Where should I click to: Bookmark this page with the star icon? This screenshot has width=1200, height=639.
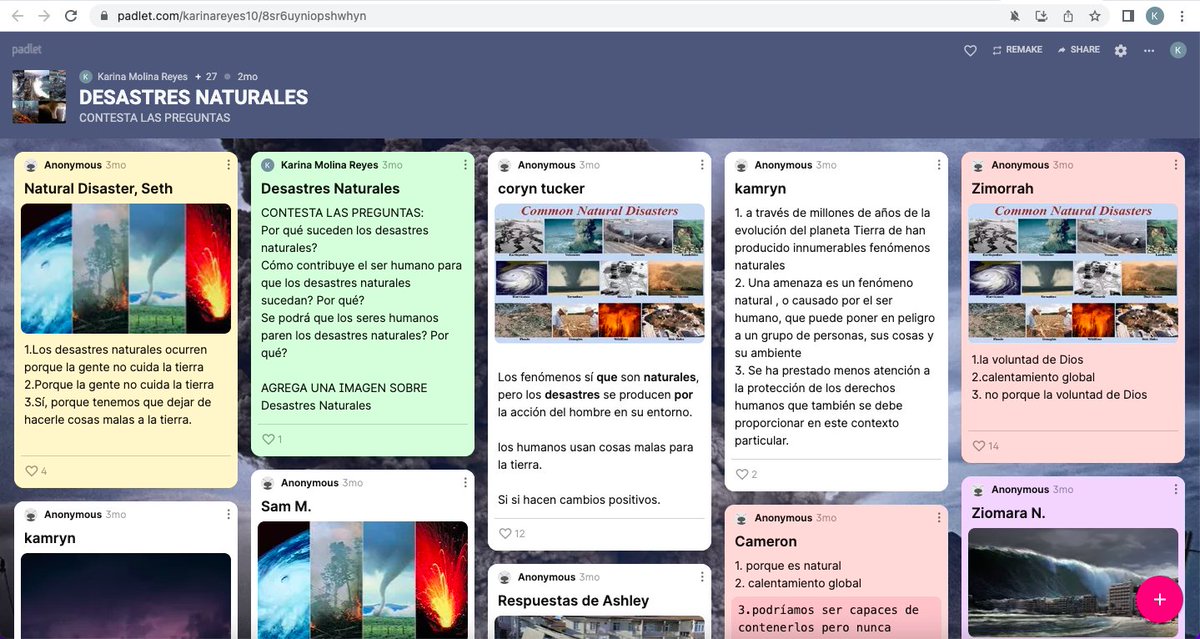click(x=1095, y=16)
